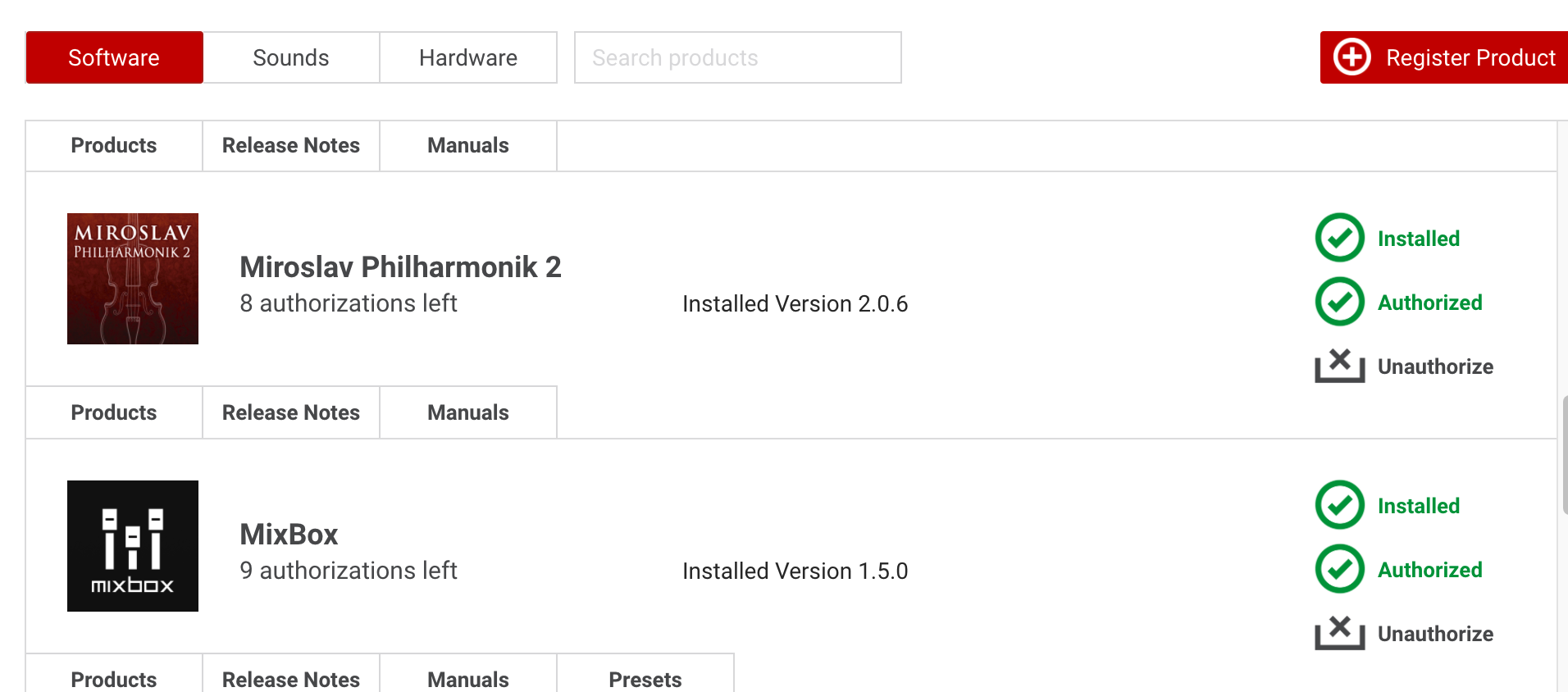The height and width of the screenshot is (692, 1568).
Task: Open Manuals tab below Miroslav Philharmonik 2
Action: [x=468, y=412]
